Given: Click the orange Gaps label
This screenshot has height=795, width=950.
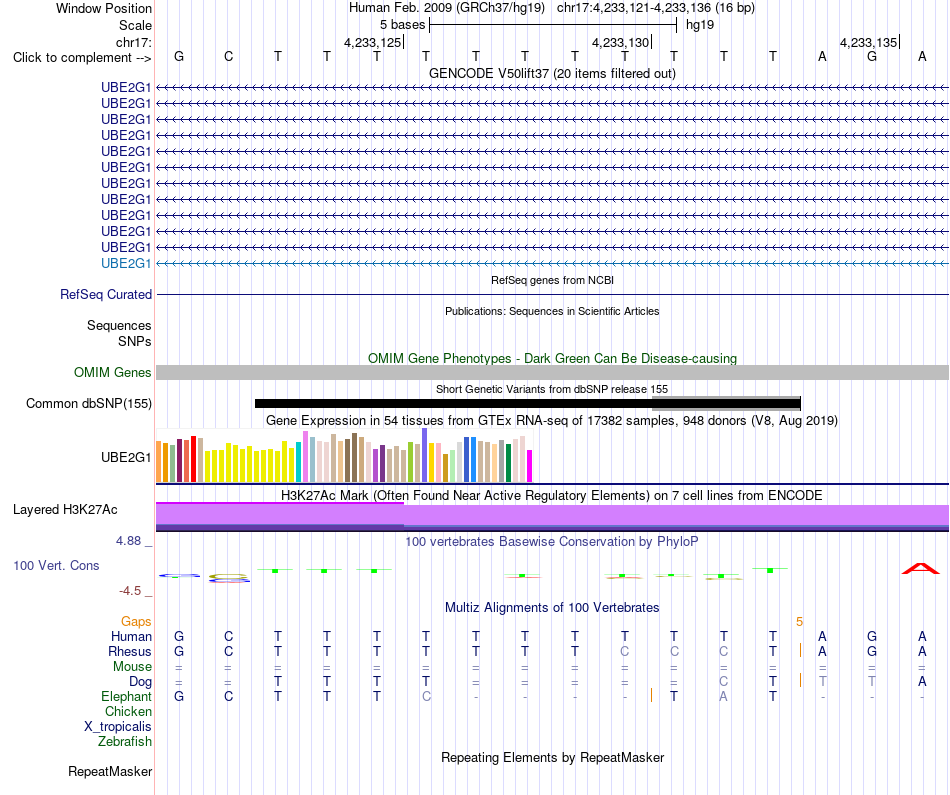Looking at the screenshot, I should 136,622.
